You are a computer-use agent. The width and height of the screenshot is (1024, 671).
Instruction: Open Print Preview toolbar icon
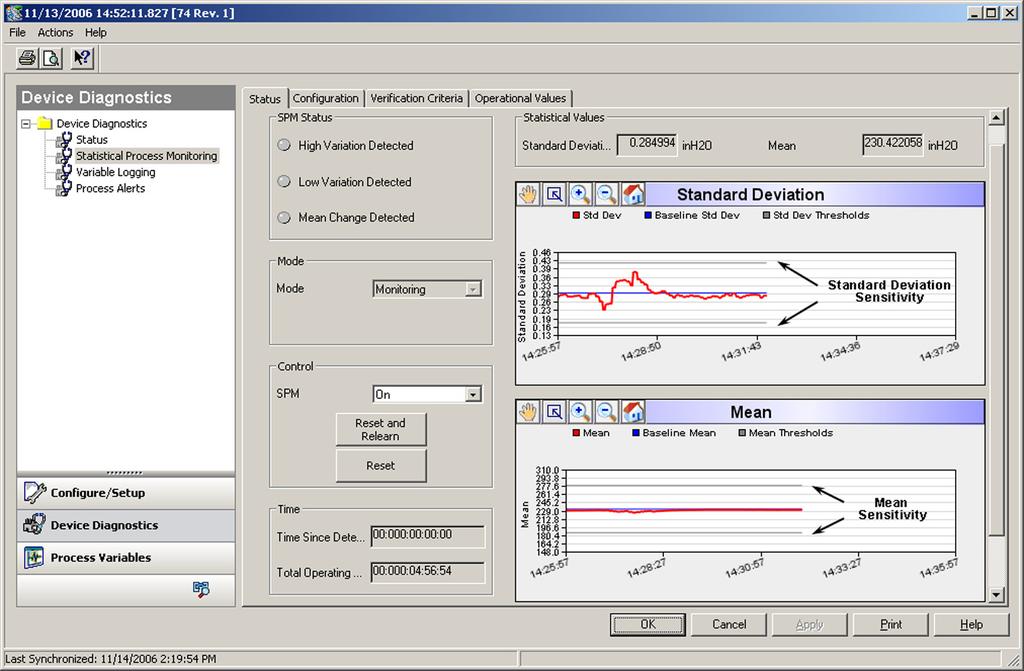click(x=51, y=58)
